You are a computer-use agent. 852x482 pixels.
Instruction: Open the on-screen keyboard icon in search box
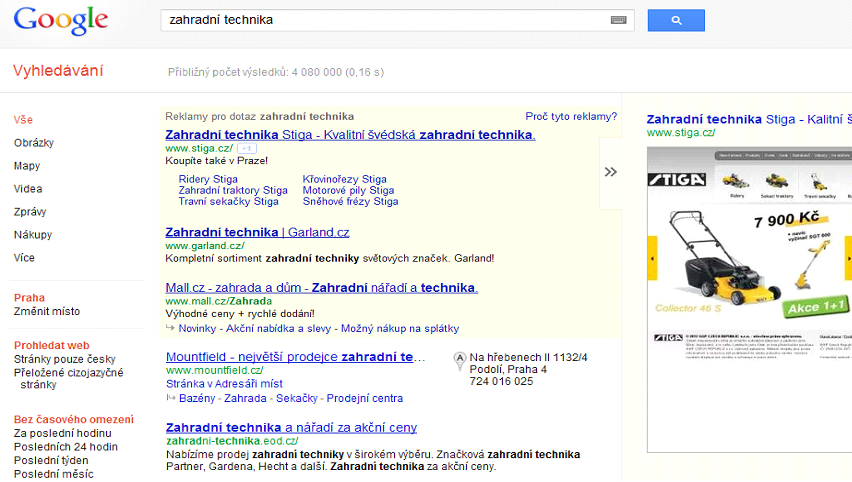pyautogui.click(x=618, y=20)
